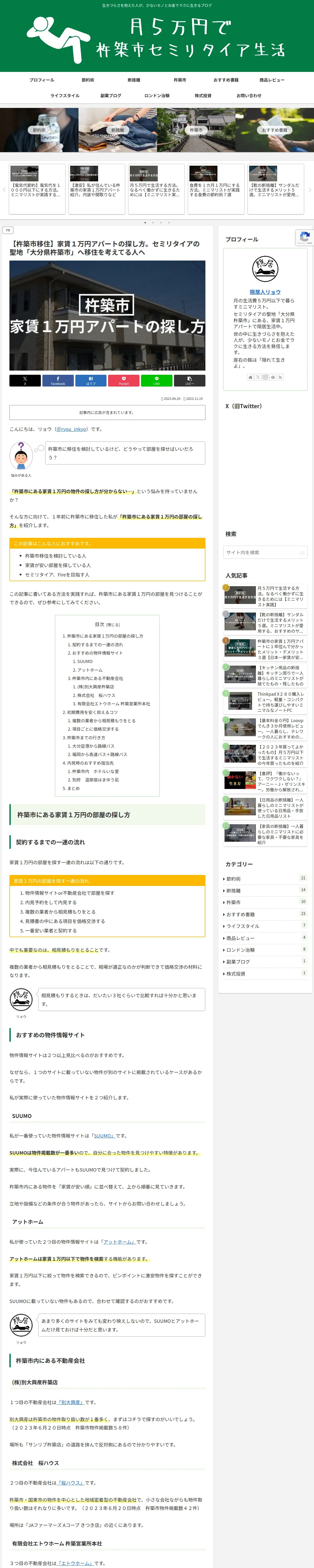Open 節約術 in the navigation menu
The width and height of the screenshot is (314, 1568).
click(x=88, y=80)
